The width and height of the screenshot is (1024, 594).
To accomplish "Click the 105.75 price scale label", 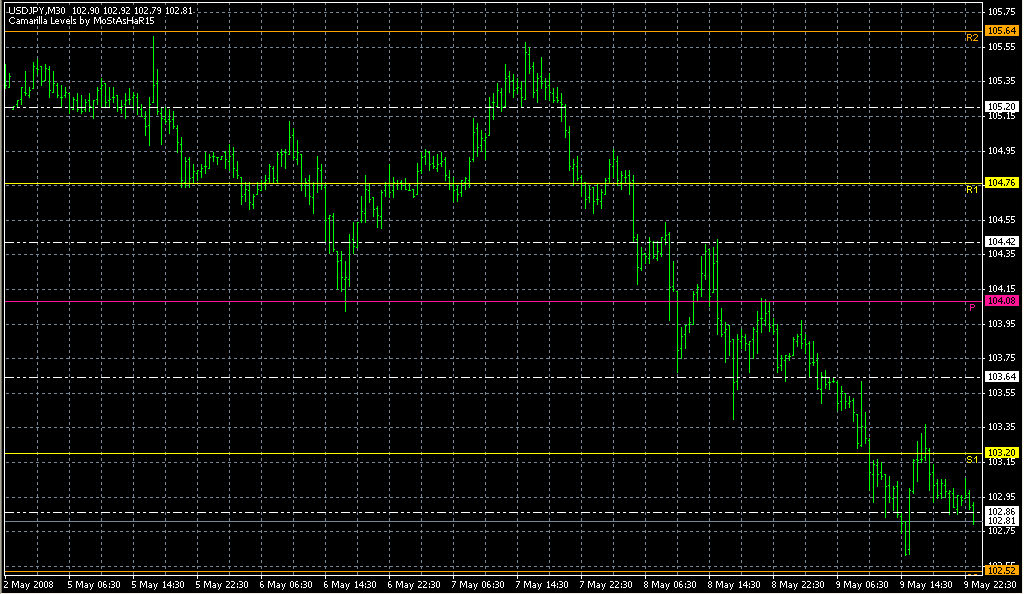I will (x=1001, y=12).
